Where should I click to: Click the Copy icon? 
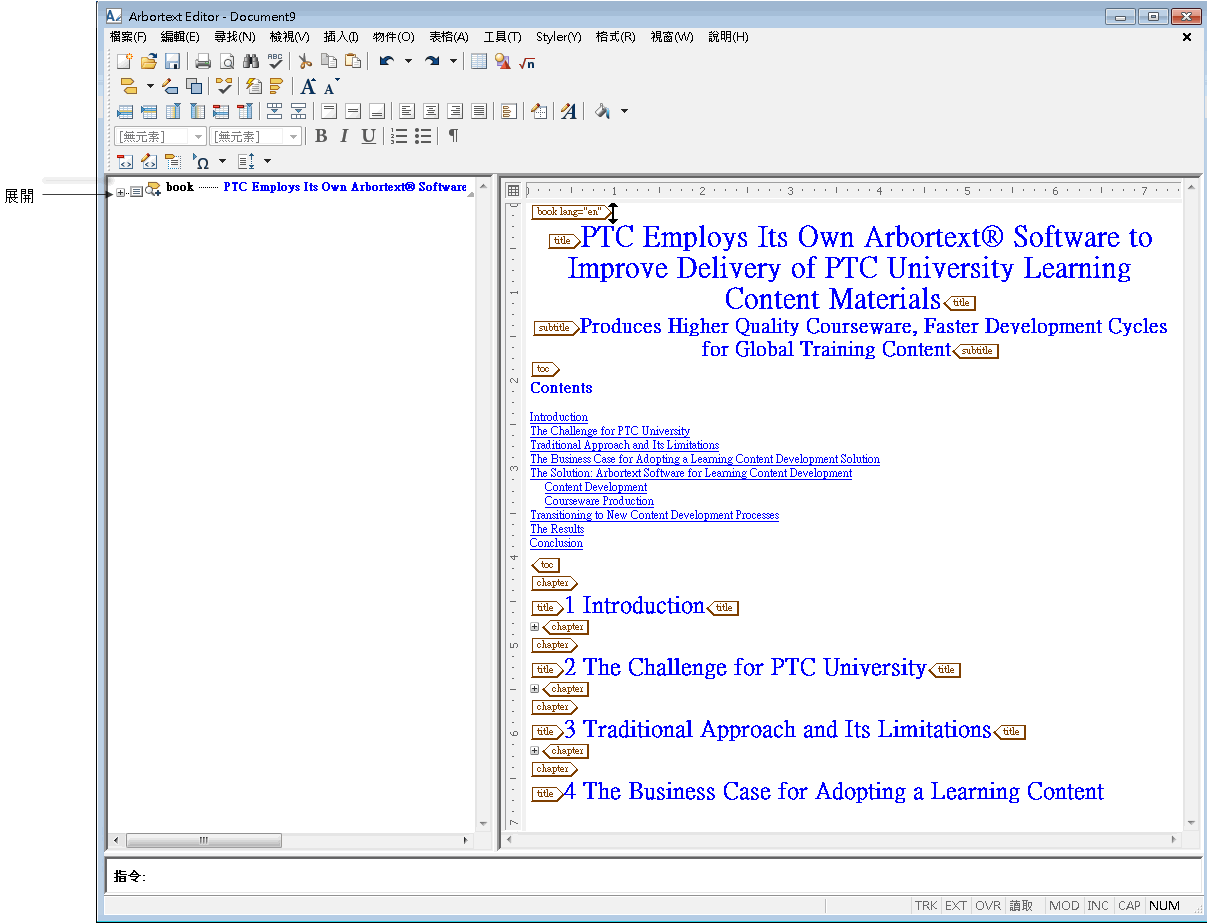tap(329, 61)
